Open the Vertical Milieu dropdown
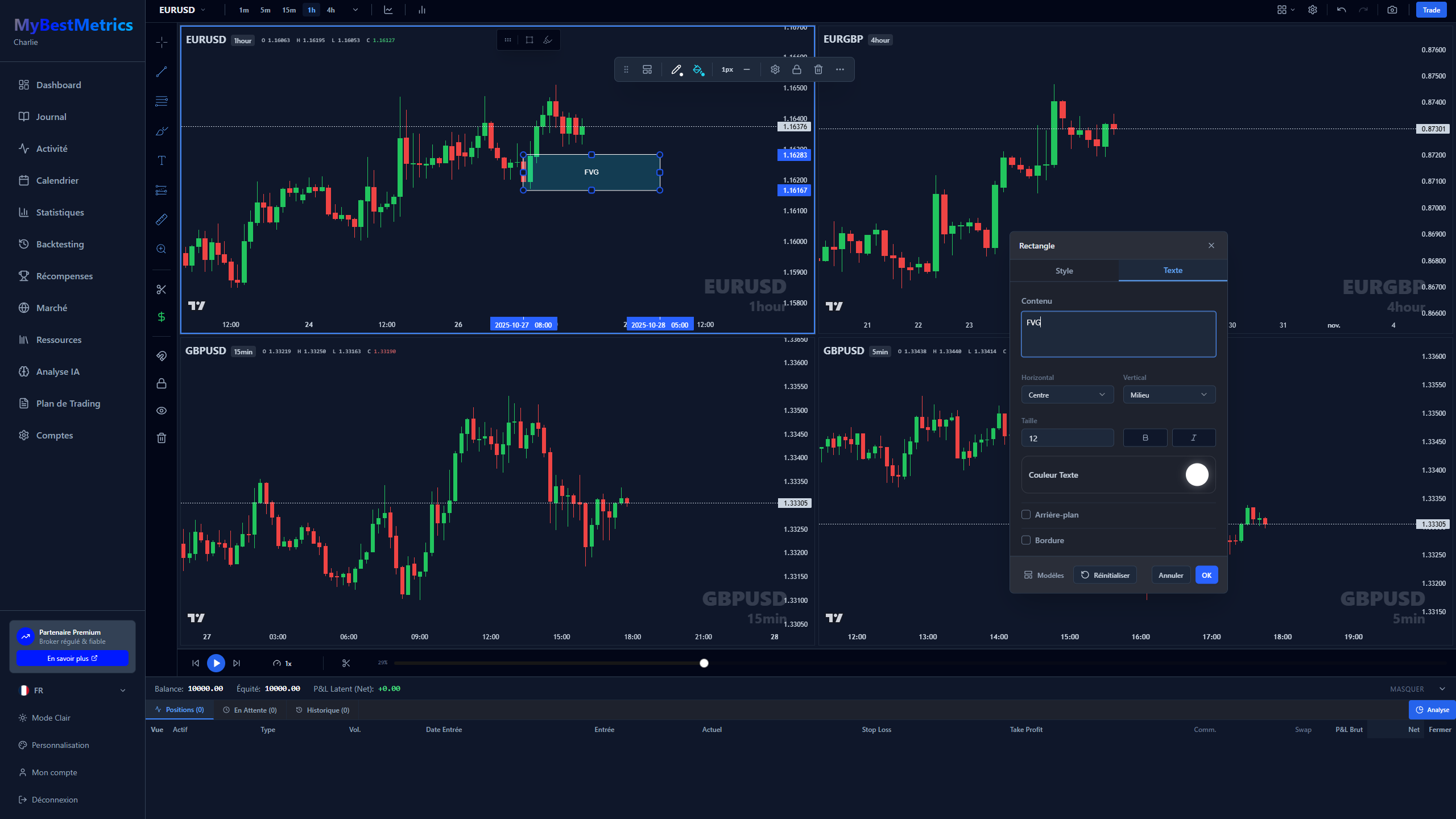The width and height of the screenshot is (1456, 819). pyautogui.click(x=1169, y=395)
